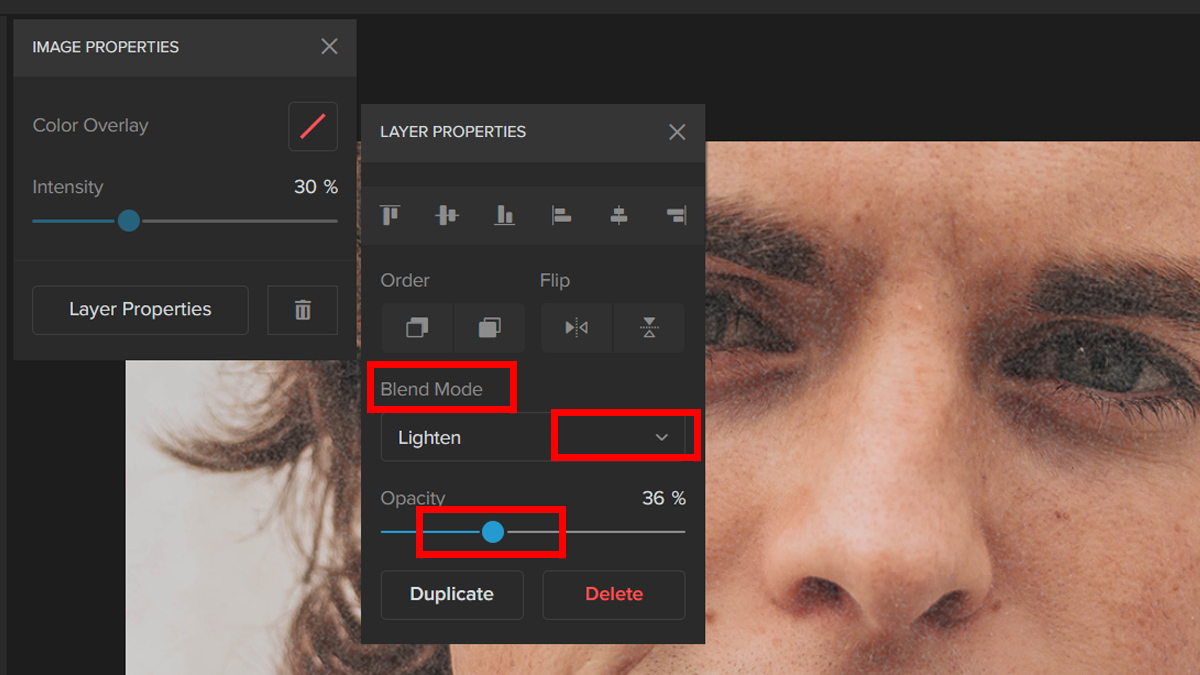Flip the layer horizontally

(x=577, y=328)
